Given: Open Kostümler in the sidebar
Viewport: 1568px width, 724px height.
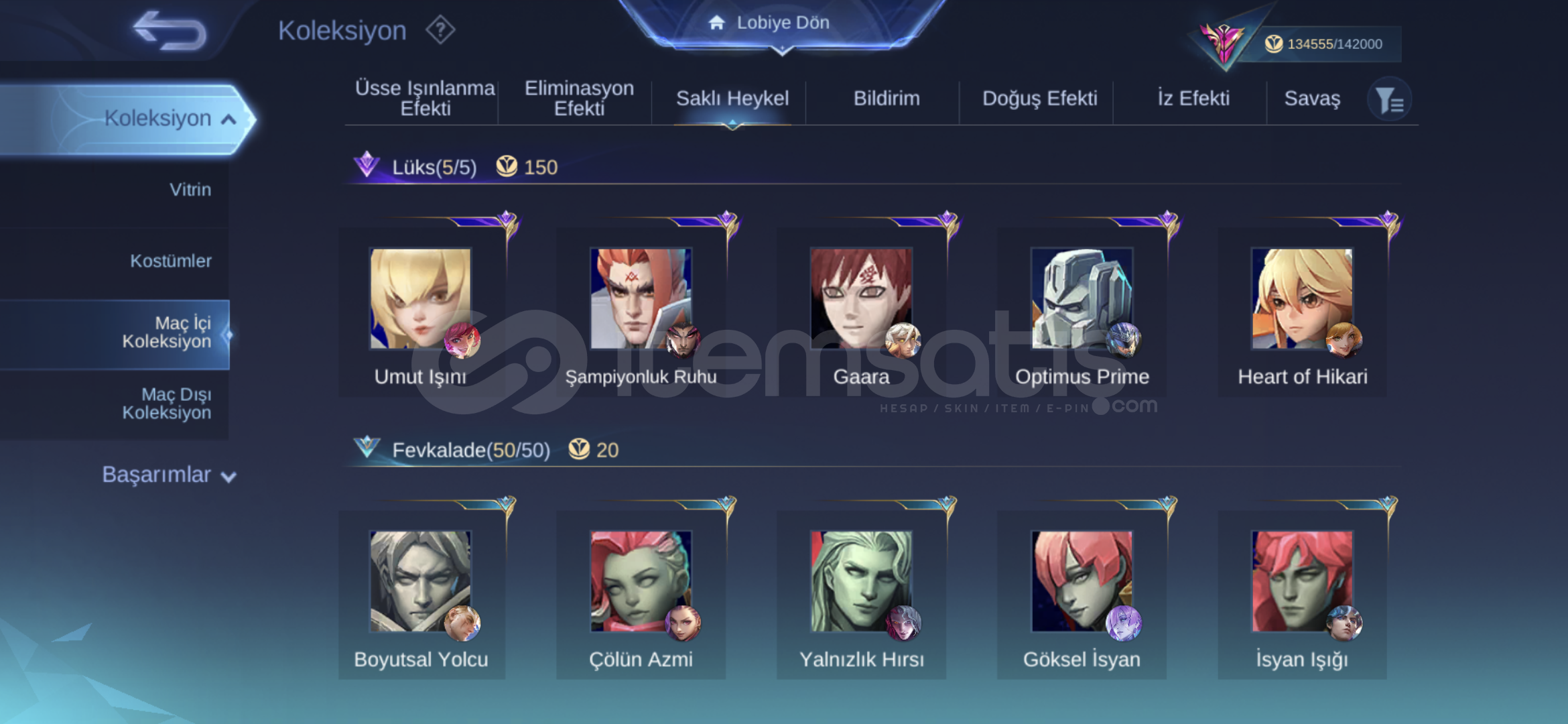Looking at the screenshot, I should [x=171, y=261].
